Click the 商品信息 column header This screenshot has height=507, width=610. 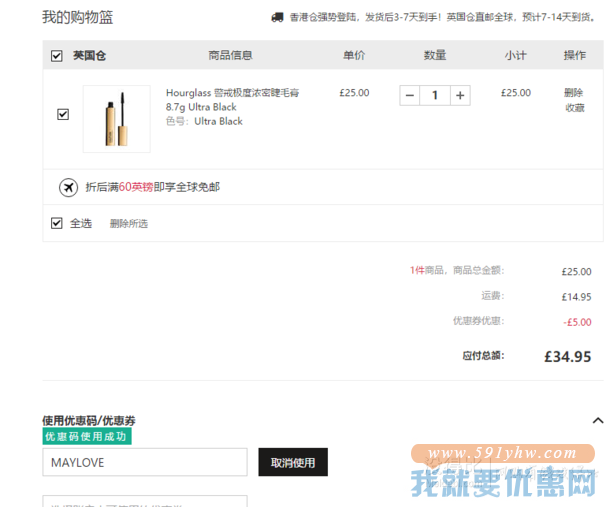pyautogui.click(x=231, y=55)
